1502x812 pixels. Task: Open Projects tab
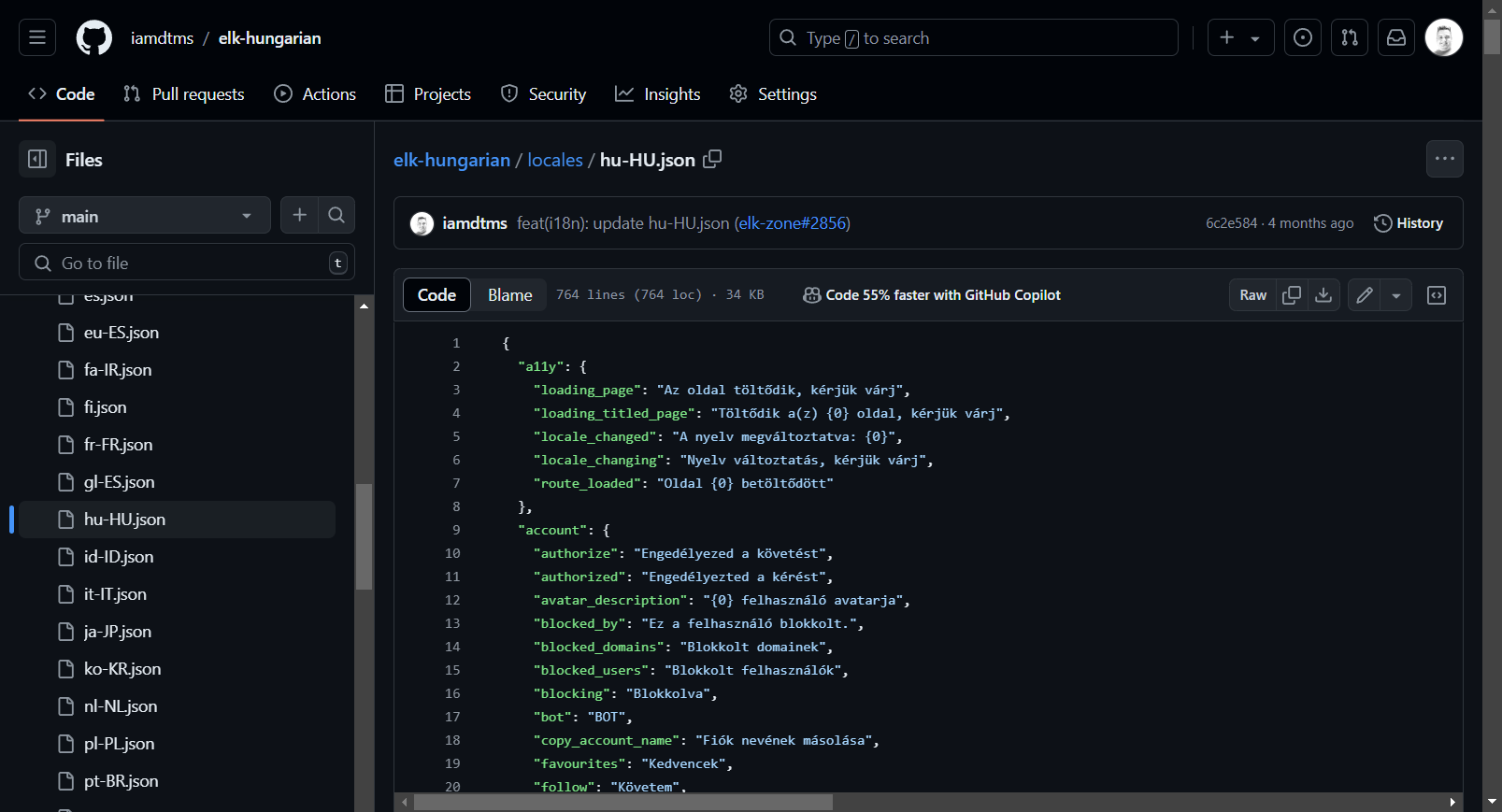pyautogui.click(x=428, y=94)
